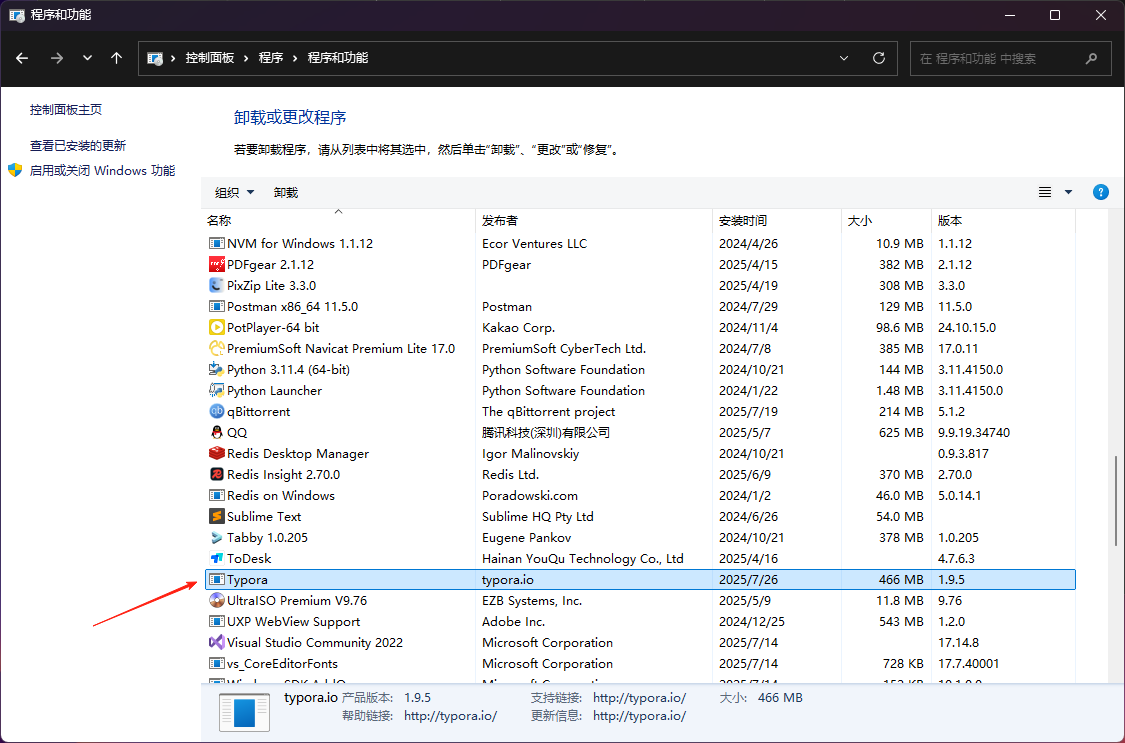This screenshot has width=1125, height=743.
Task: Expand the view options dropdown arrow
Action: click(1068, 192)
